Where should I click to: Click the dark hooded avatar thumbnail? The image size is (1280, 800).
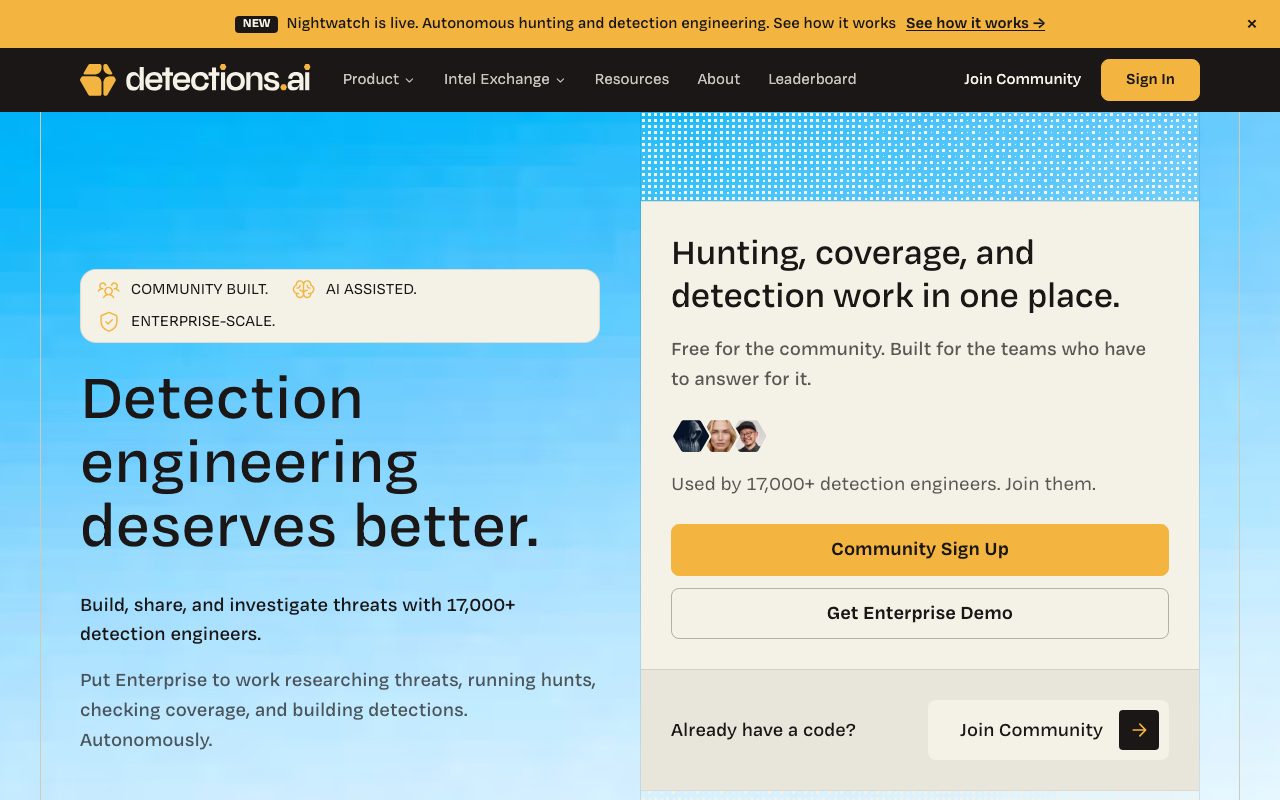tap(689, 436)
